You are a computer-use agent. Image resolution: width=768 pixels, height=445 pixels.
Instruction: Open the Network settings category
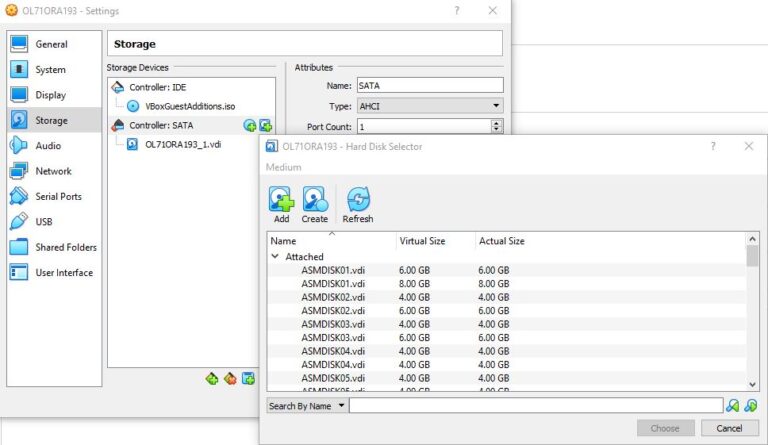54,171
